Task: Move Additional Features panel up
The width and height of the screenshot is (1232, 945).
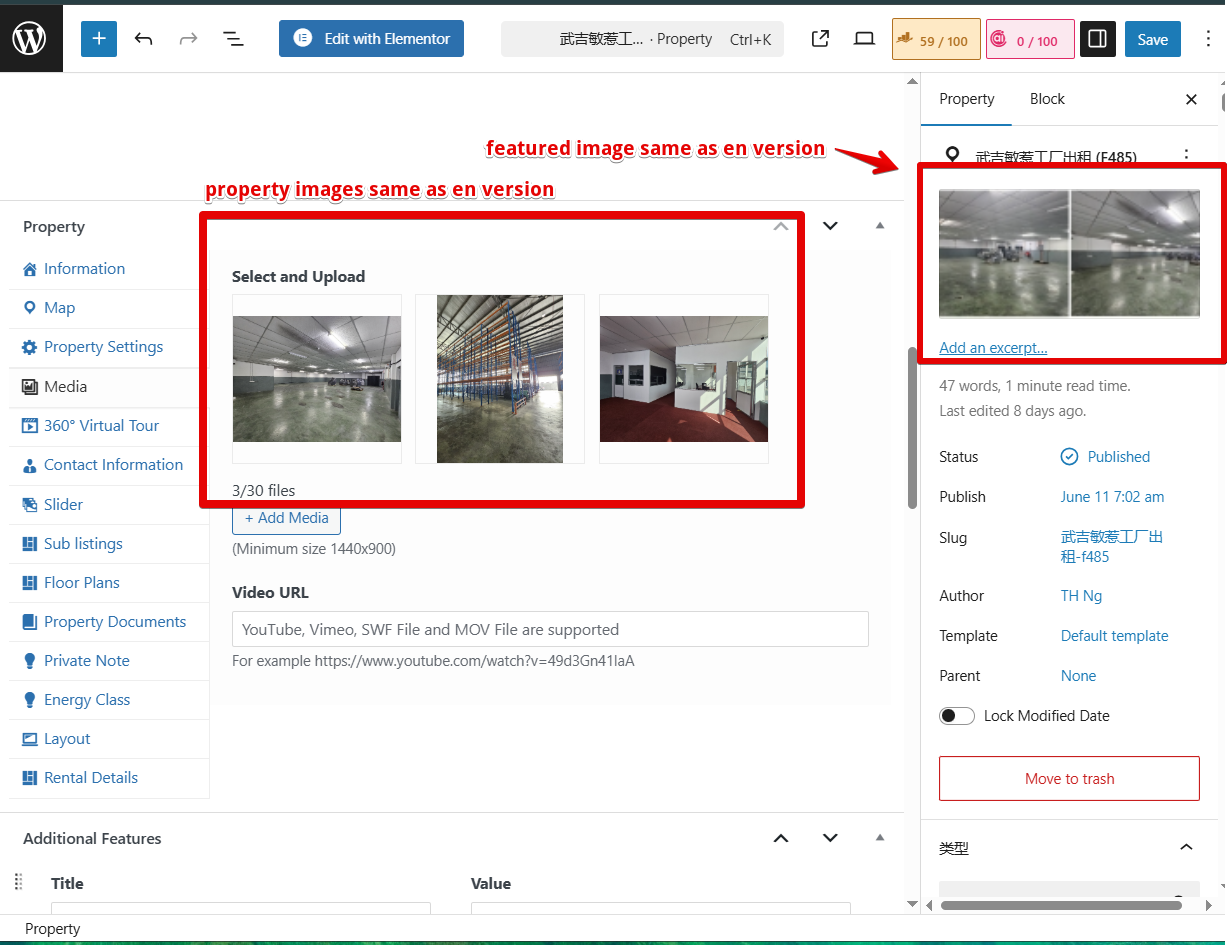Action: pyautogui.click(x=781, y=838)
